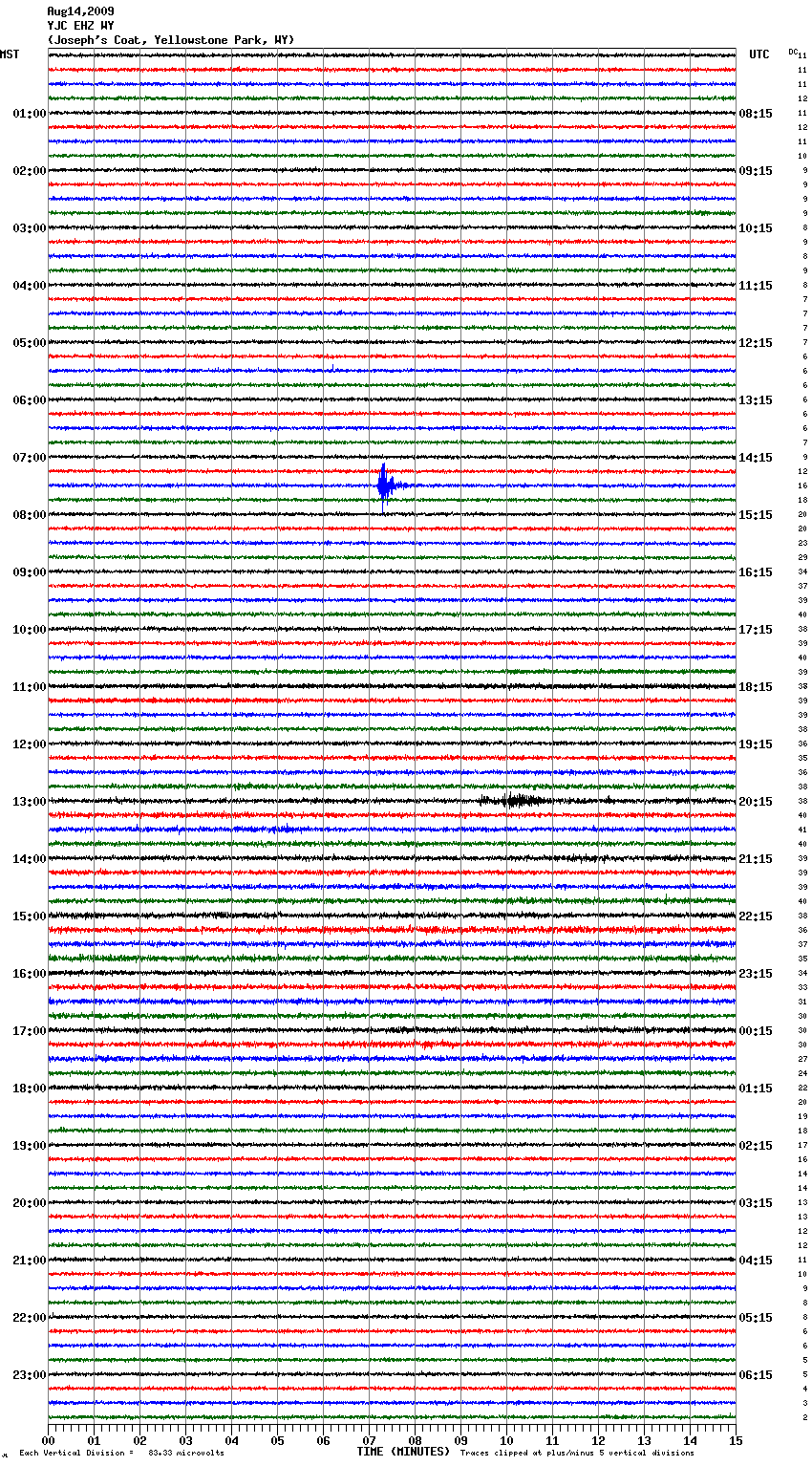Click the 01:15 UTC time label

756,1089
